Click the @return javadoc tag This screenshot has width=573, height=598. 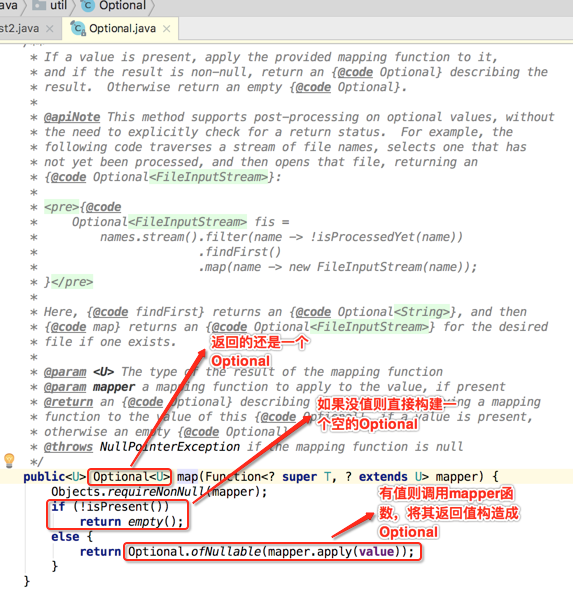pyautogui.click(x=68, y=402)
